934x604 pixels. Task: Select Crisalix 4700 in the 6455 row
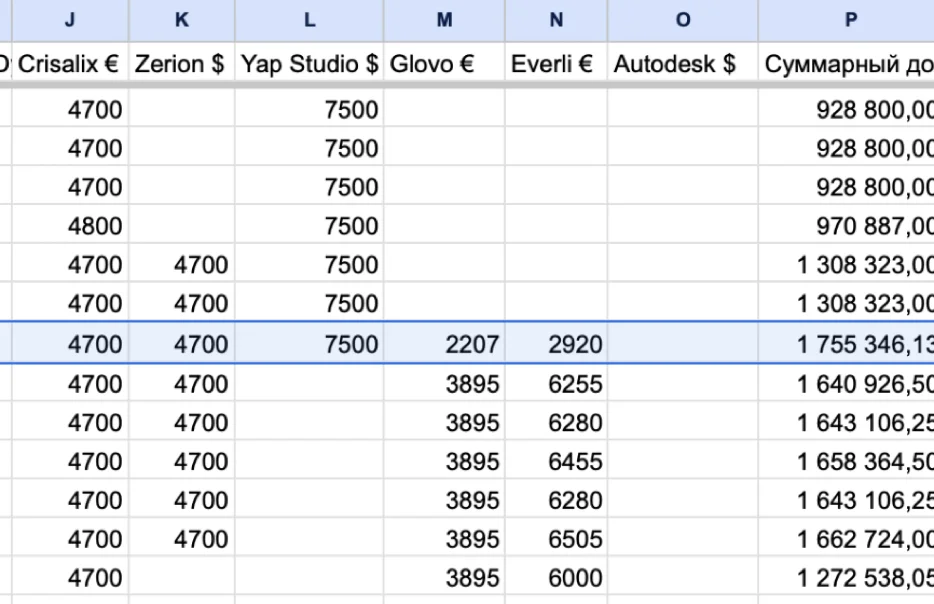coord(70,461)
